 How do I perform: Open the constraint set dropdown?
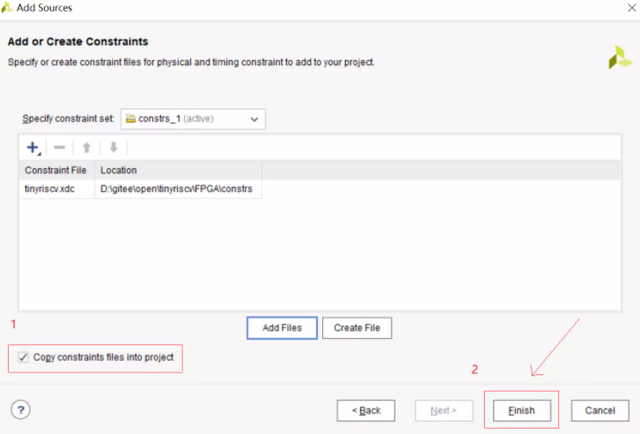(193, 119)
